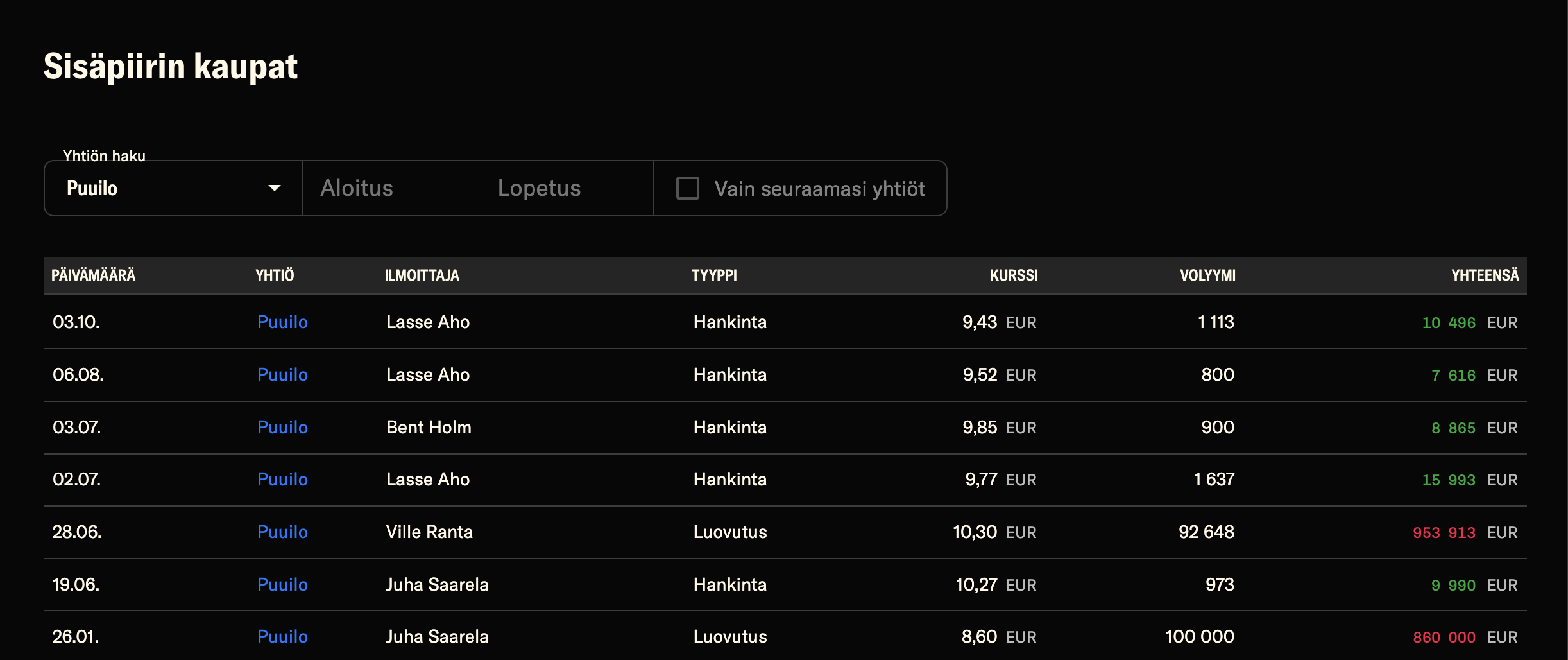Screen dimensions: 1568x660
Task: Open Puuilo link in 06.08. row
Action: coord(282,375)
